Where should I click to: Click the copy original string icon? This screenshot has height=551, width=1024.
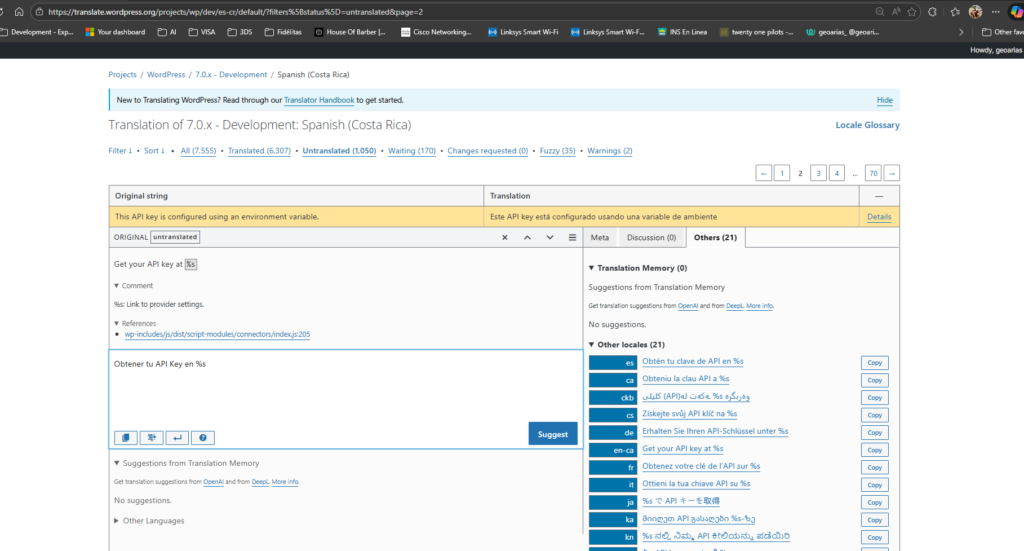[126, 437]
